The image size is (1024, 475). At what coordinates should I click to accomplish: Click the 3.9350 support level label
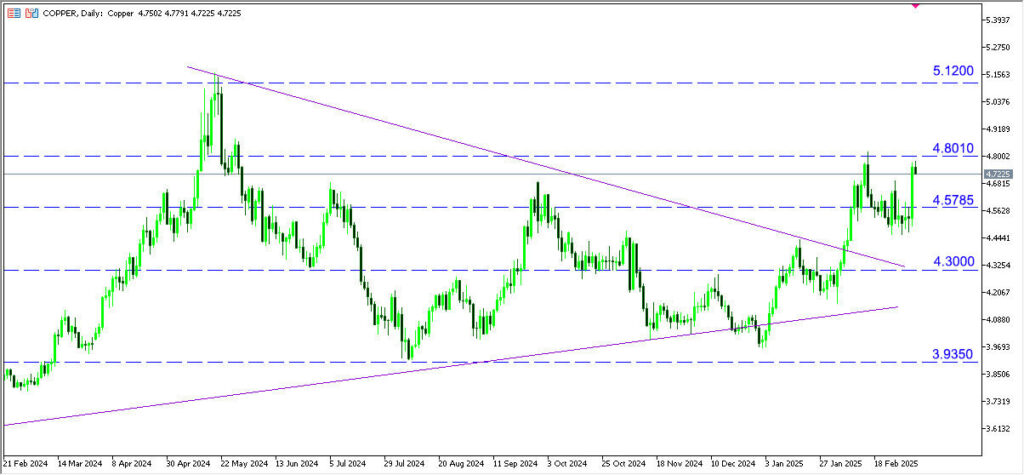point(952,354)
